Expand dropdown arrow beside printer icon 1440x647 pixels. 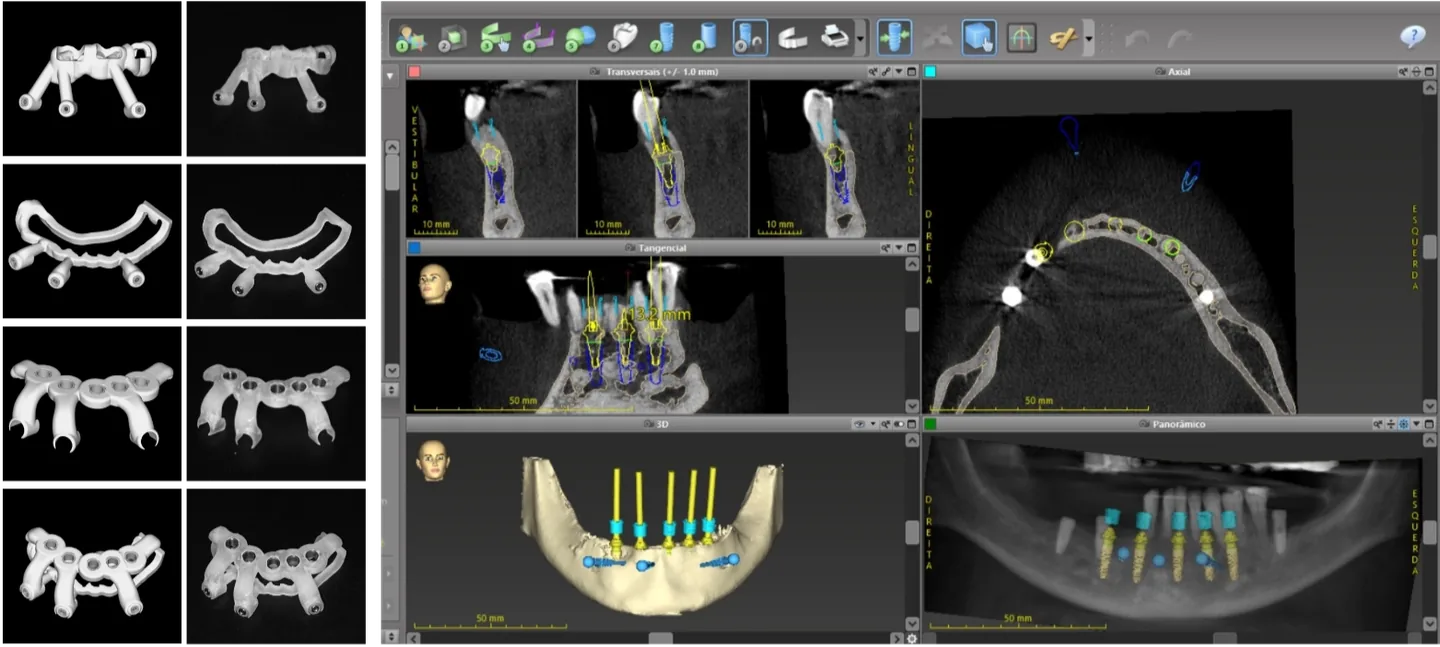[x=861, y=38]
